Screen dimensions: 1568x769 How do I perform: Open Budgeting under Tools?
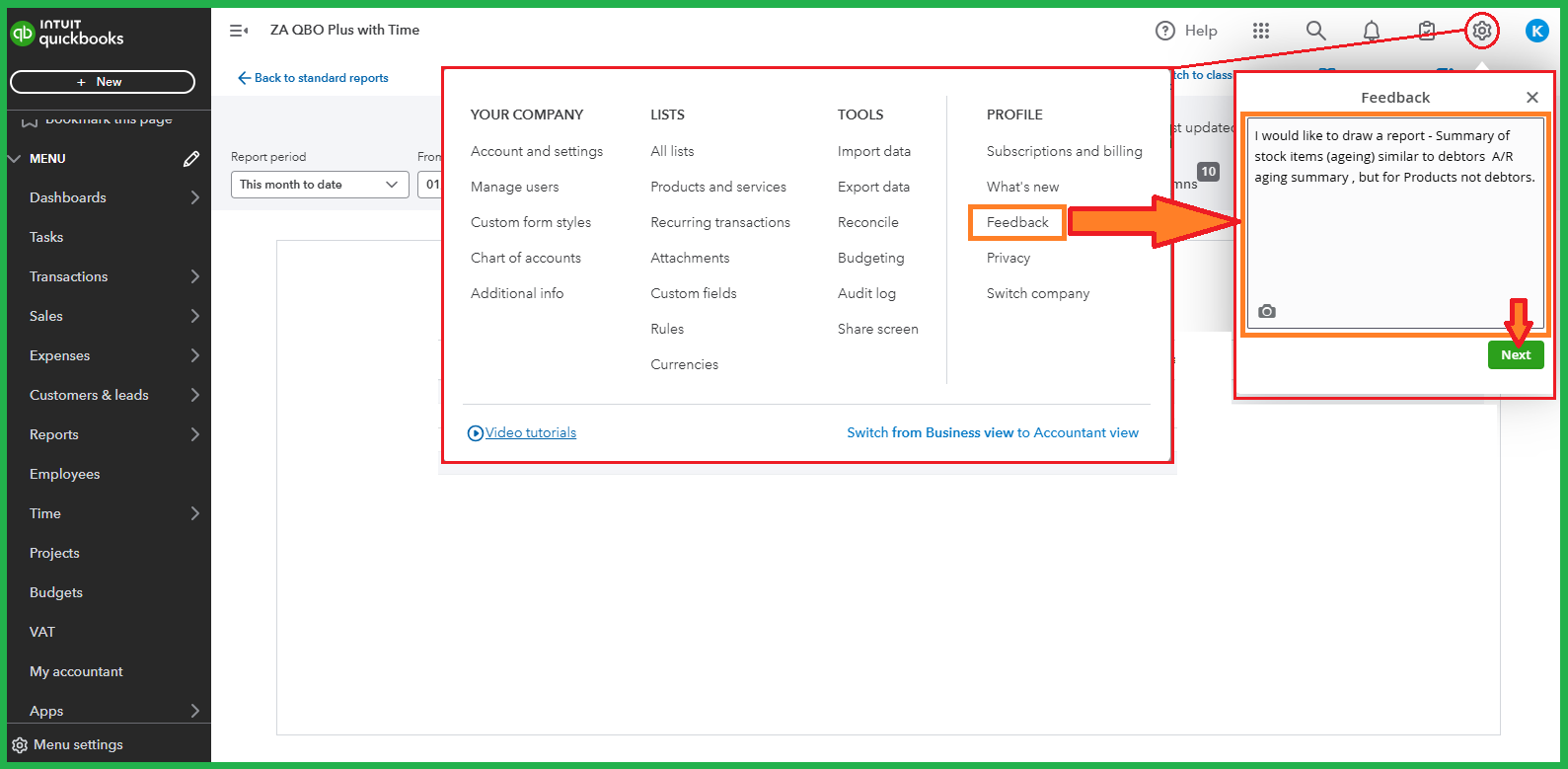871,258
